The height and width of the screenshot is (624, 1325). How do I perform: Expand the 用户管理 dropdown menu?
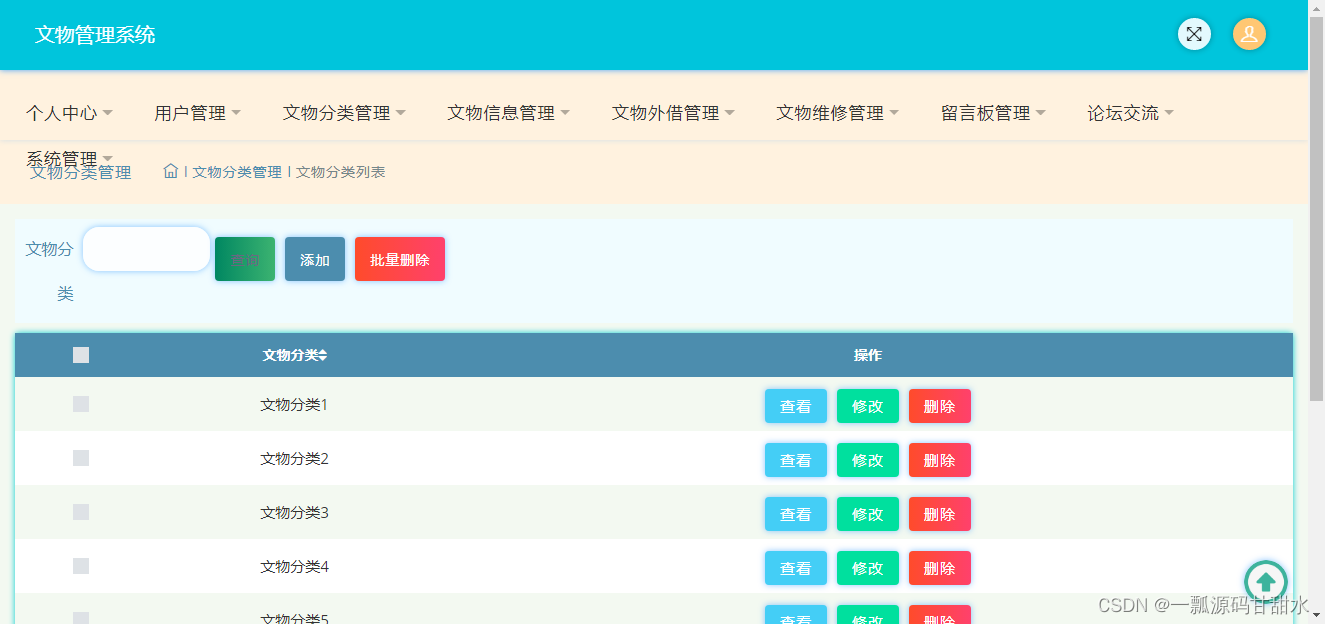197,113
